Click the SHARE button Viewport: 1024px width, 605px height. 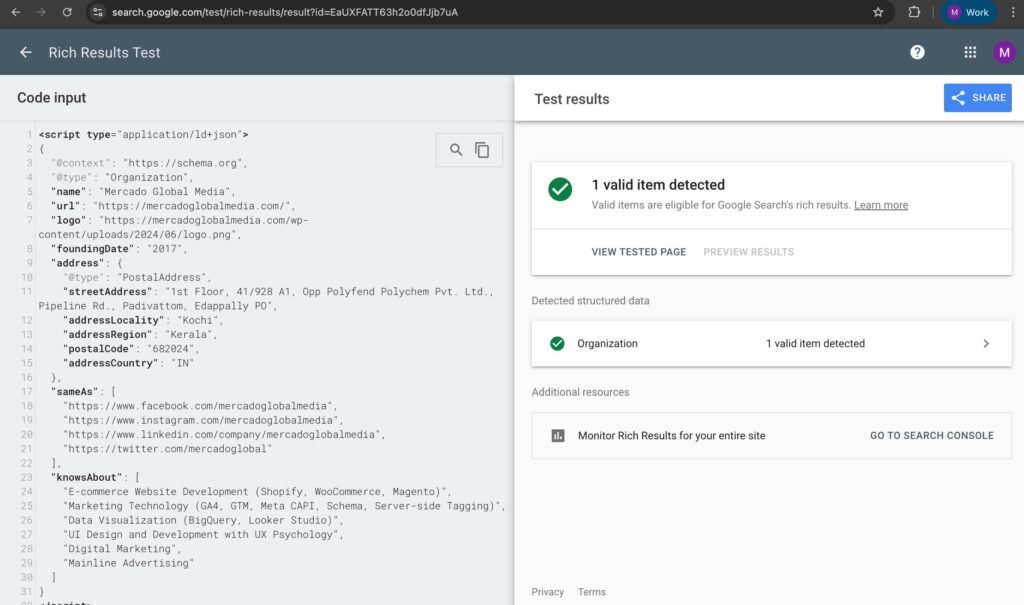click(977, 98)
